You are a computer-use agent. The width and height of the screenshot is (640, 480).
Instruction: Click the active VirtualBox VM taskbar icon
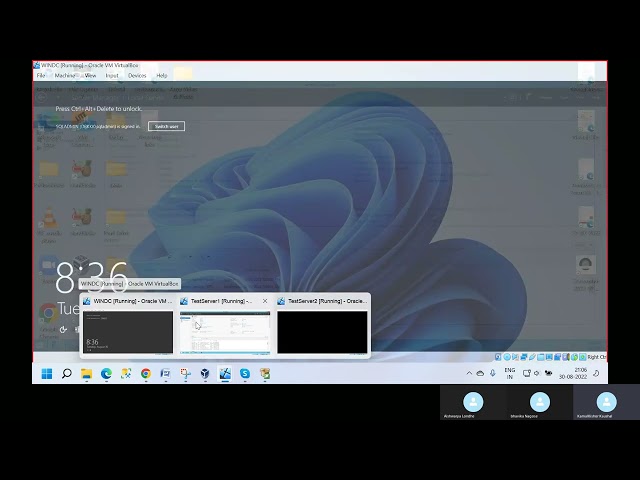pos(225,373)
